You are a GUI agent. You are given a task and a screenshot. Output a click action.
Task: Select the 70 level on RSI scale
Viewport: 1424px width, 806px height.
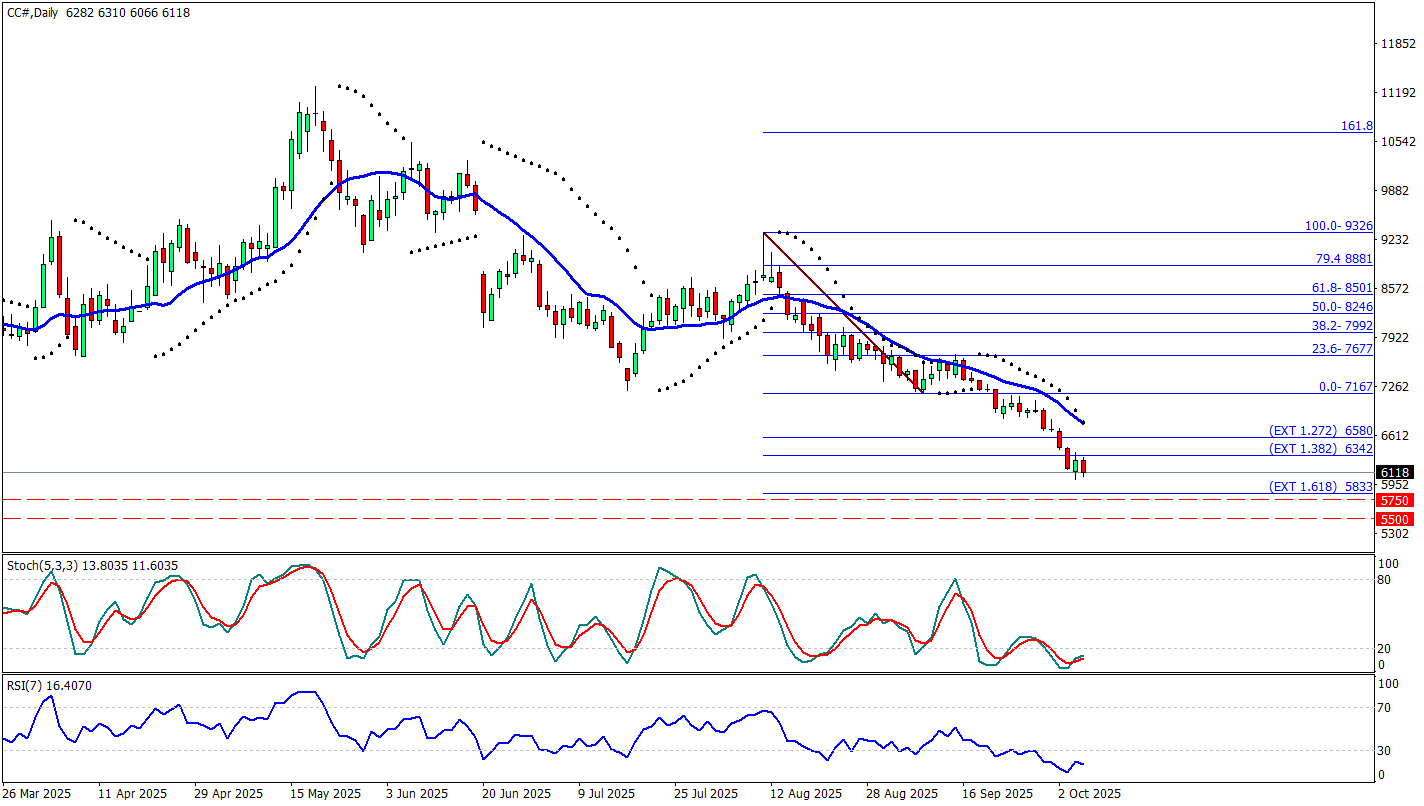[1385, 708]
